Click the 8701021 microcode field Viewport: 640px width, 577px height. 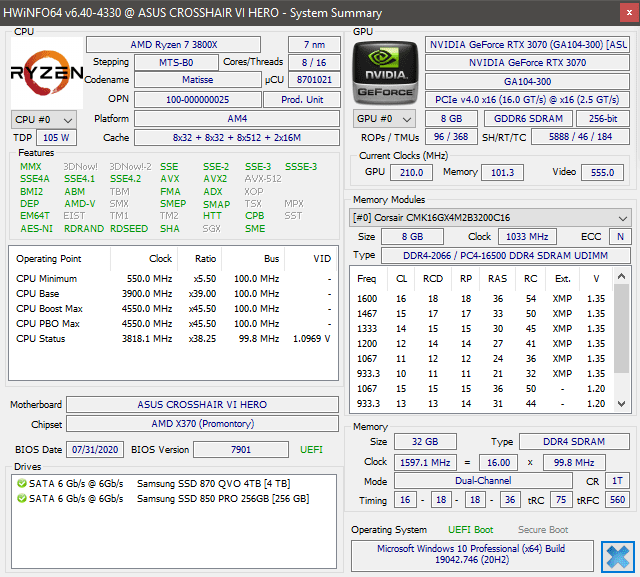314,80
